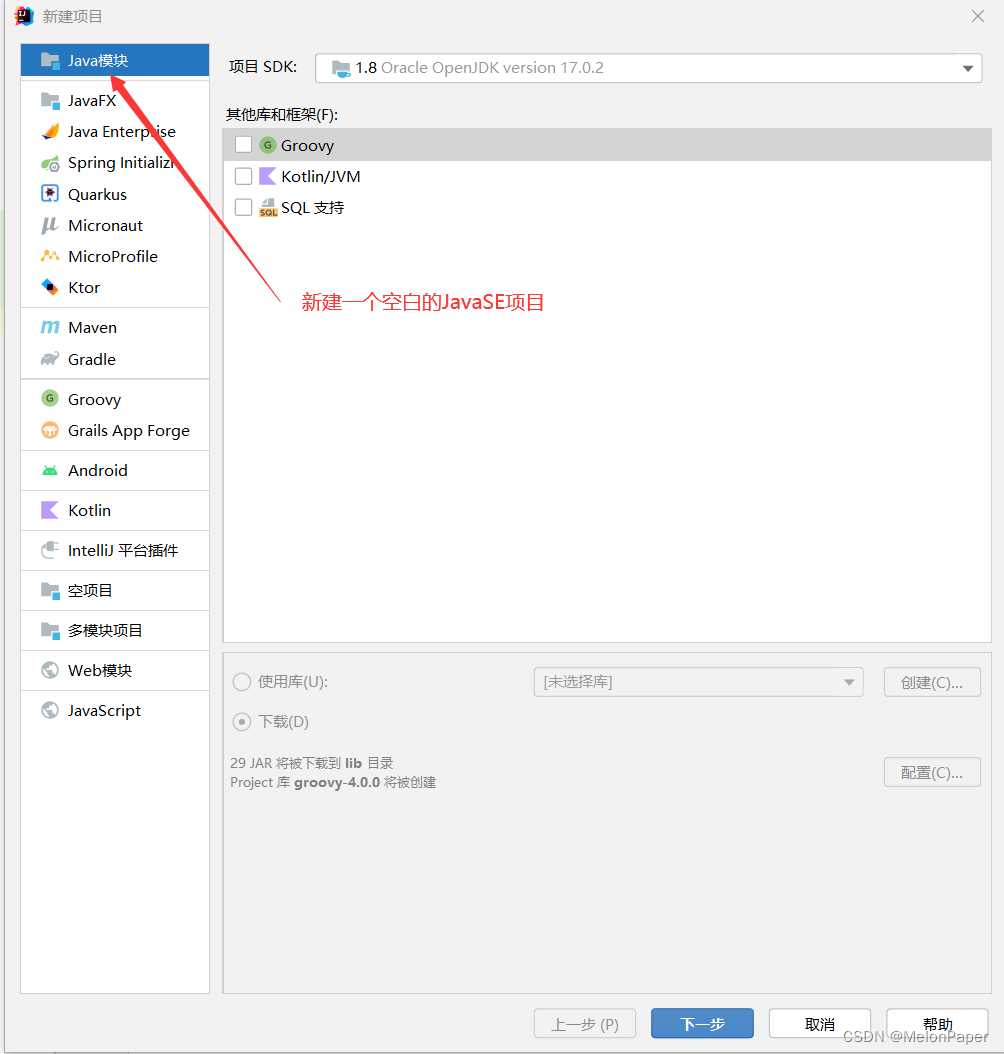The image size is (1004, 1054).
Task: Click the Kotlin icon in the sidebar
Action: (x=50, y=510)
